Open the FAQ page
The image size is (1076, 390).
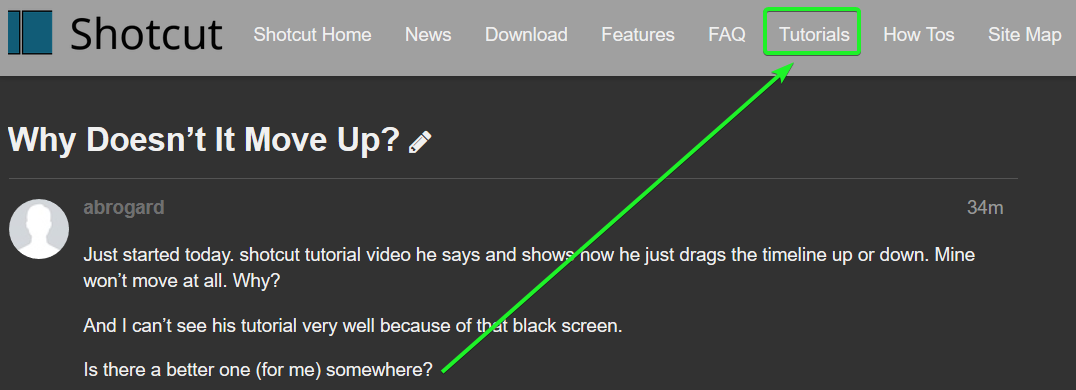click(x=727, y=34)
